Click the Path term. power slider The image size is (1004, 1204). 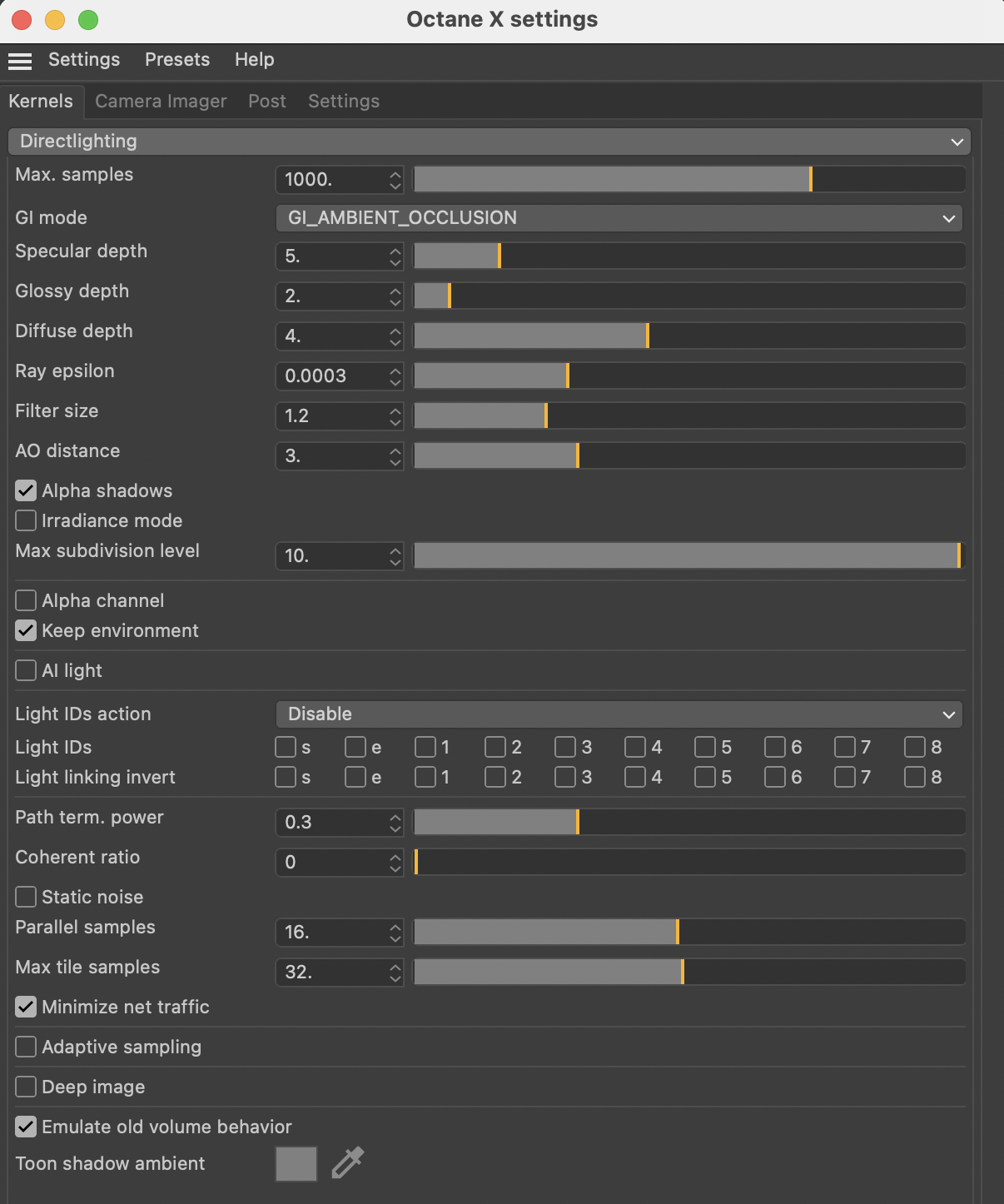(x=689, y=822)
